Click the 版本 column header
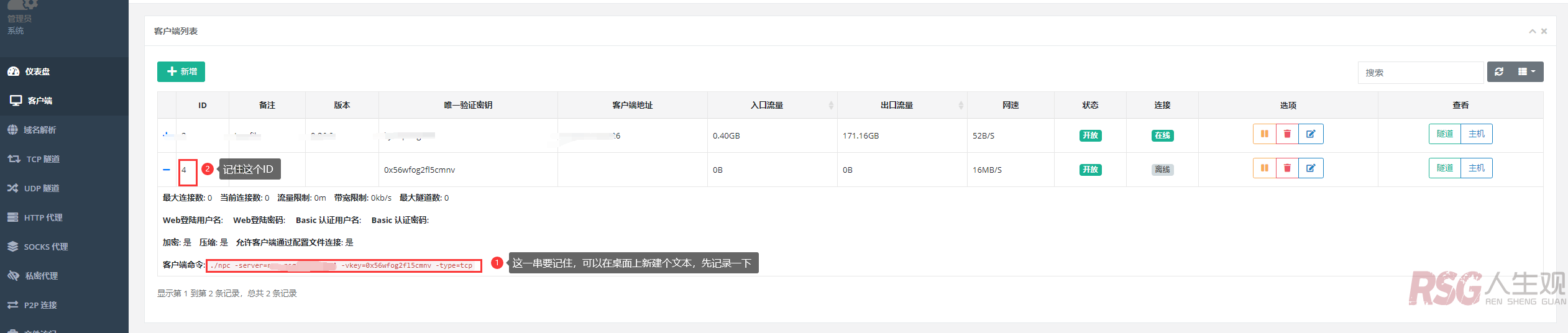The image size is (1568, 333). 342,105
